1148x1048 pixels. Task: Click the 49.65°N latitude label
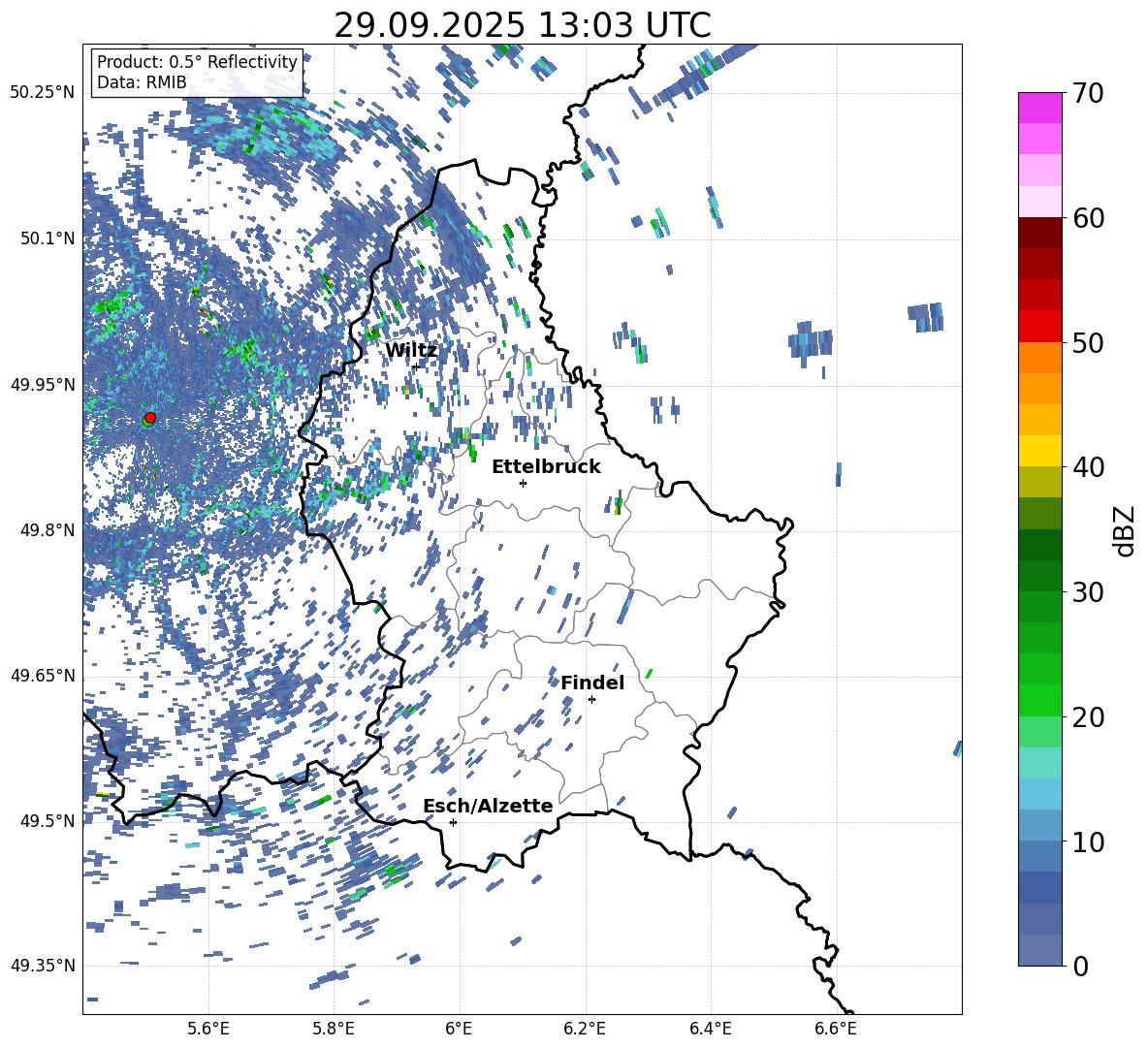pyautogui.click(x=43, y=675)
